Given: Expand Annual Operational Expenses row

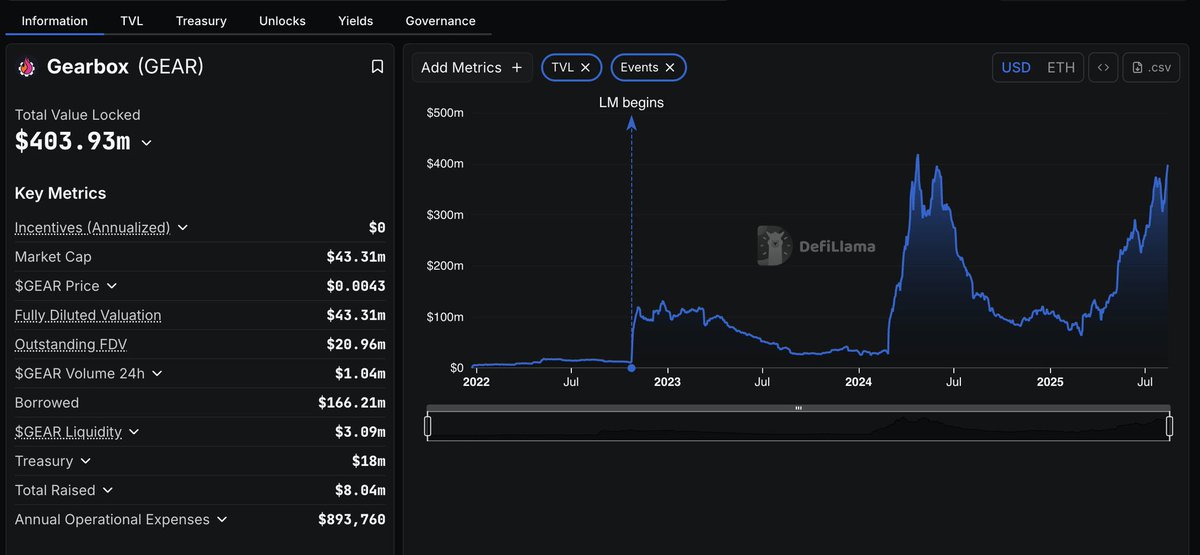Looking at the screenshot, I should 222,520.
